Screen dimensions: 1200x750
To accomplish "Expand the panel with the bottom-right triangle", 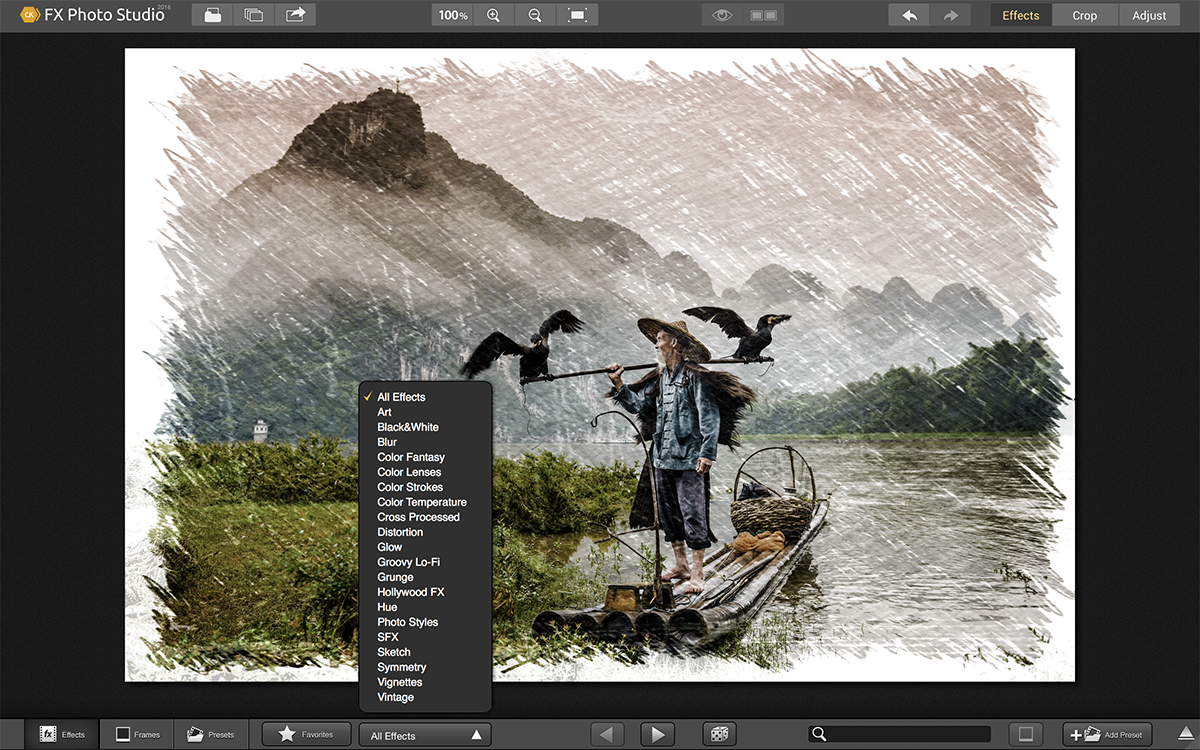I will point(1185,735).
